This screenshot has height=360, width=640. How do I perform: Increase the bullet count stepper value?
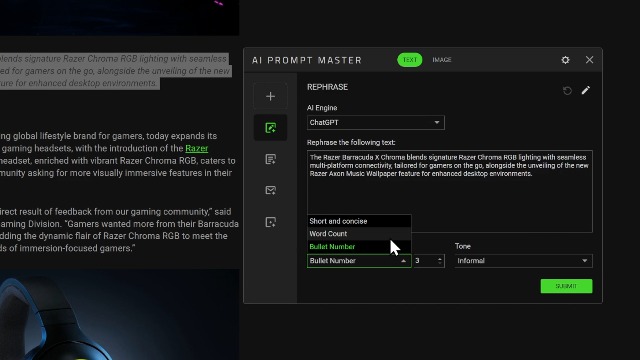click(x=440, y=258)
